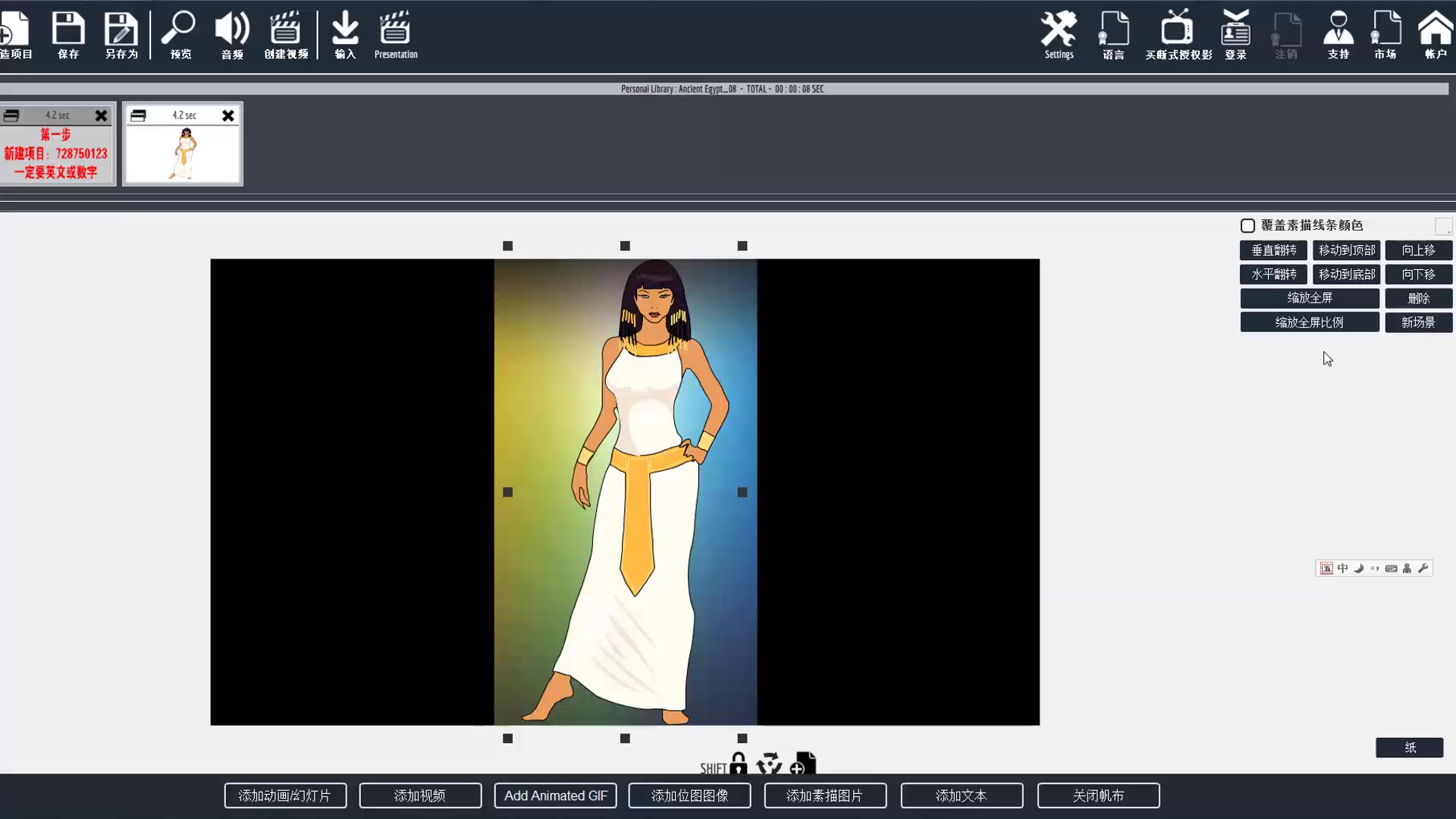Click the 添加文本 add text button

tap(962, 795)
